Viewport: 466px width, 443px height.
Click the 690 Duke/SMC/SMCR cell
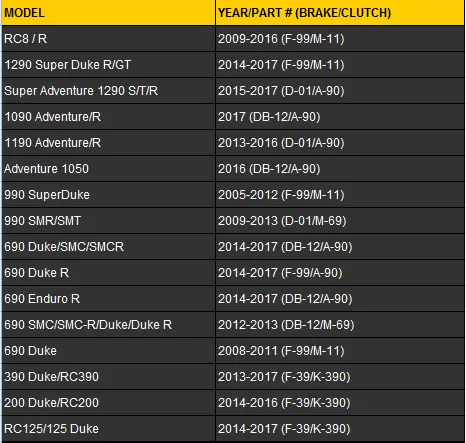pos(109,247)
